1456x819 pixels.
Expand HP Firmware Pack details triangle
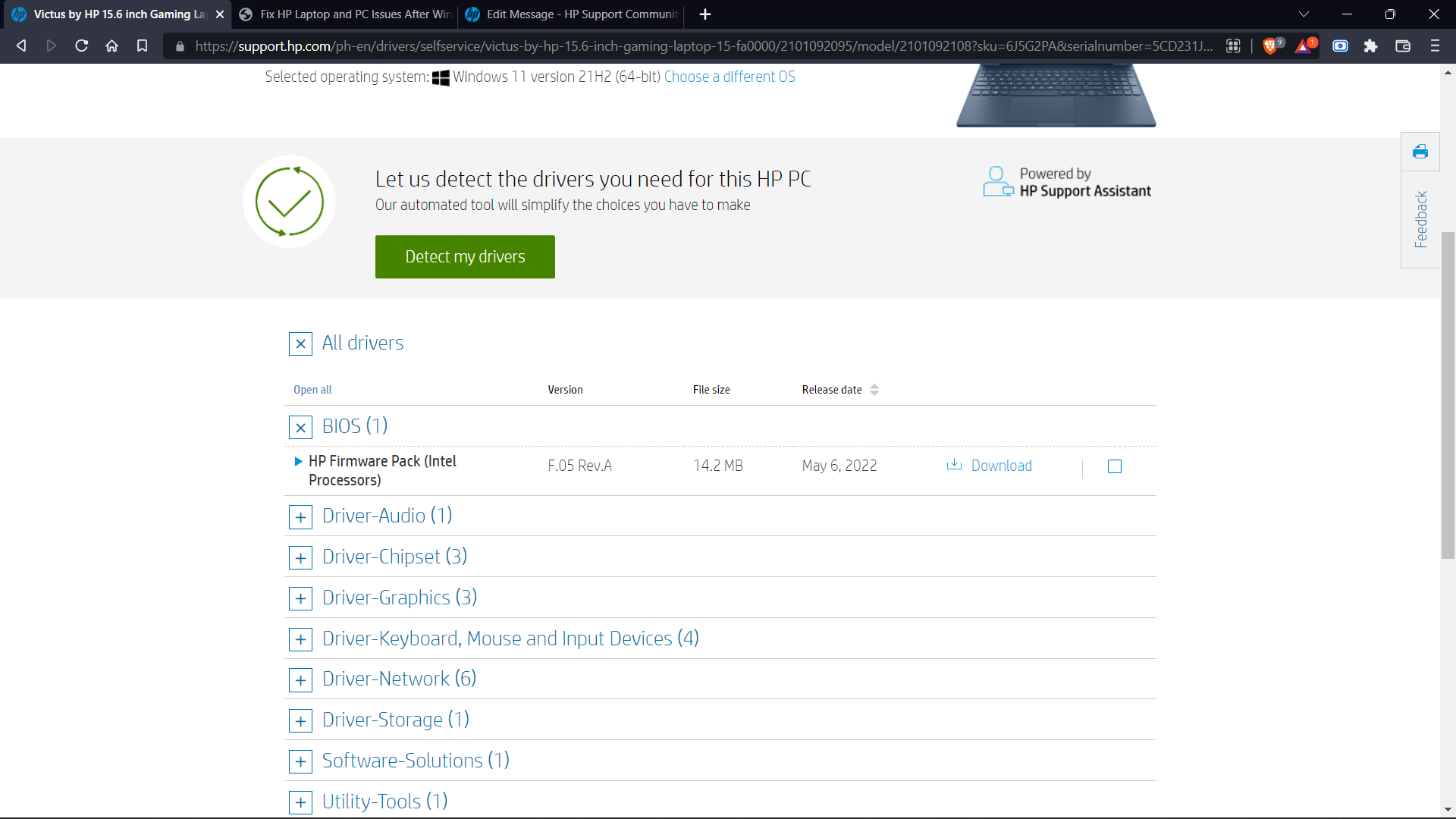click(297, 461)
